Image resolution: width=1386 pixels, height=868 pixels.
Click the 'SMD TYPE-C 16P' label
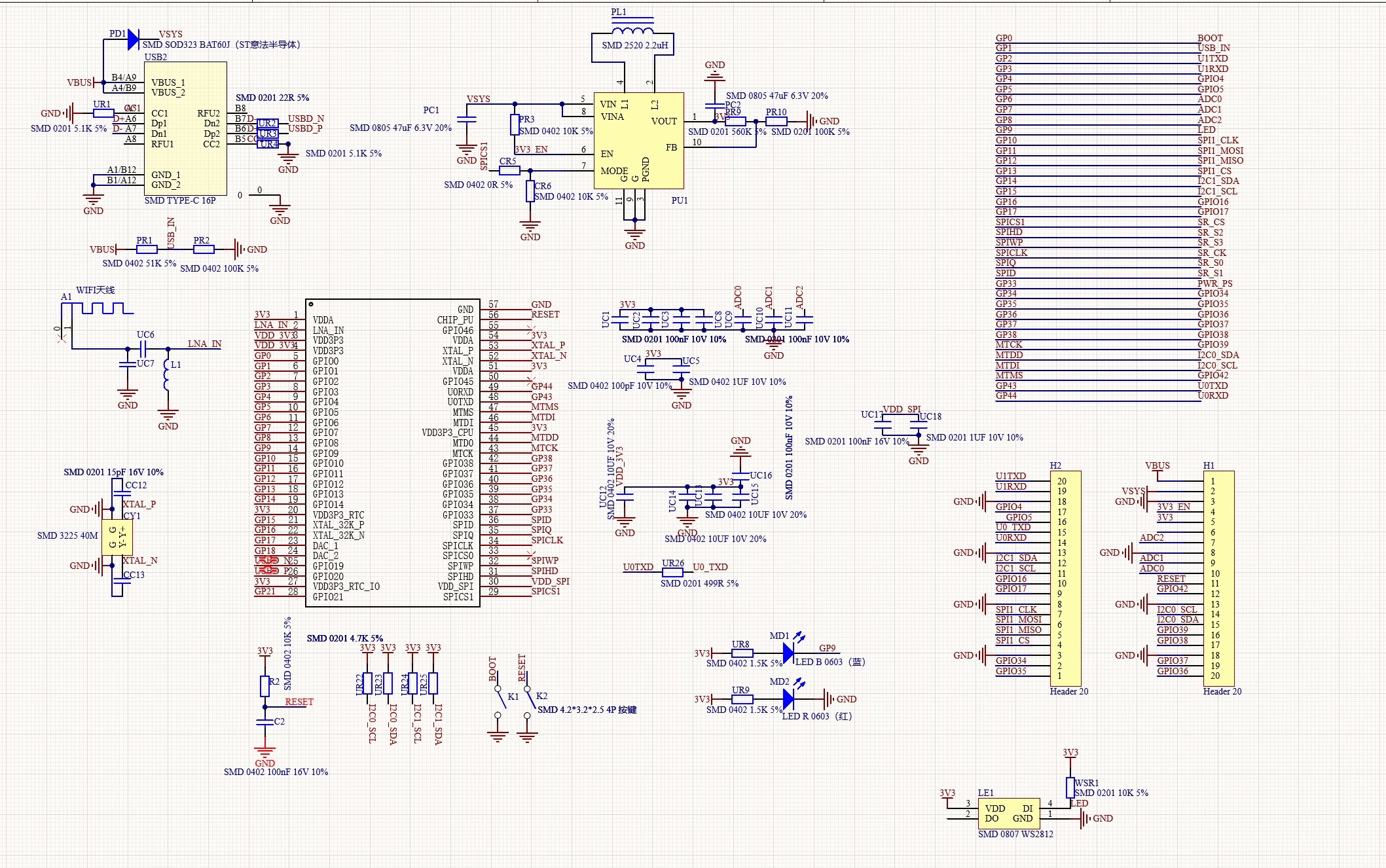[x=180, y=200]
